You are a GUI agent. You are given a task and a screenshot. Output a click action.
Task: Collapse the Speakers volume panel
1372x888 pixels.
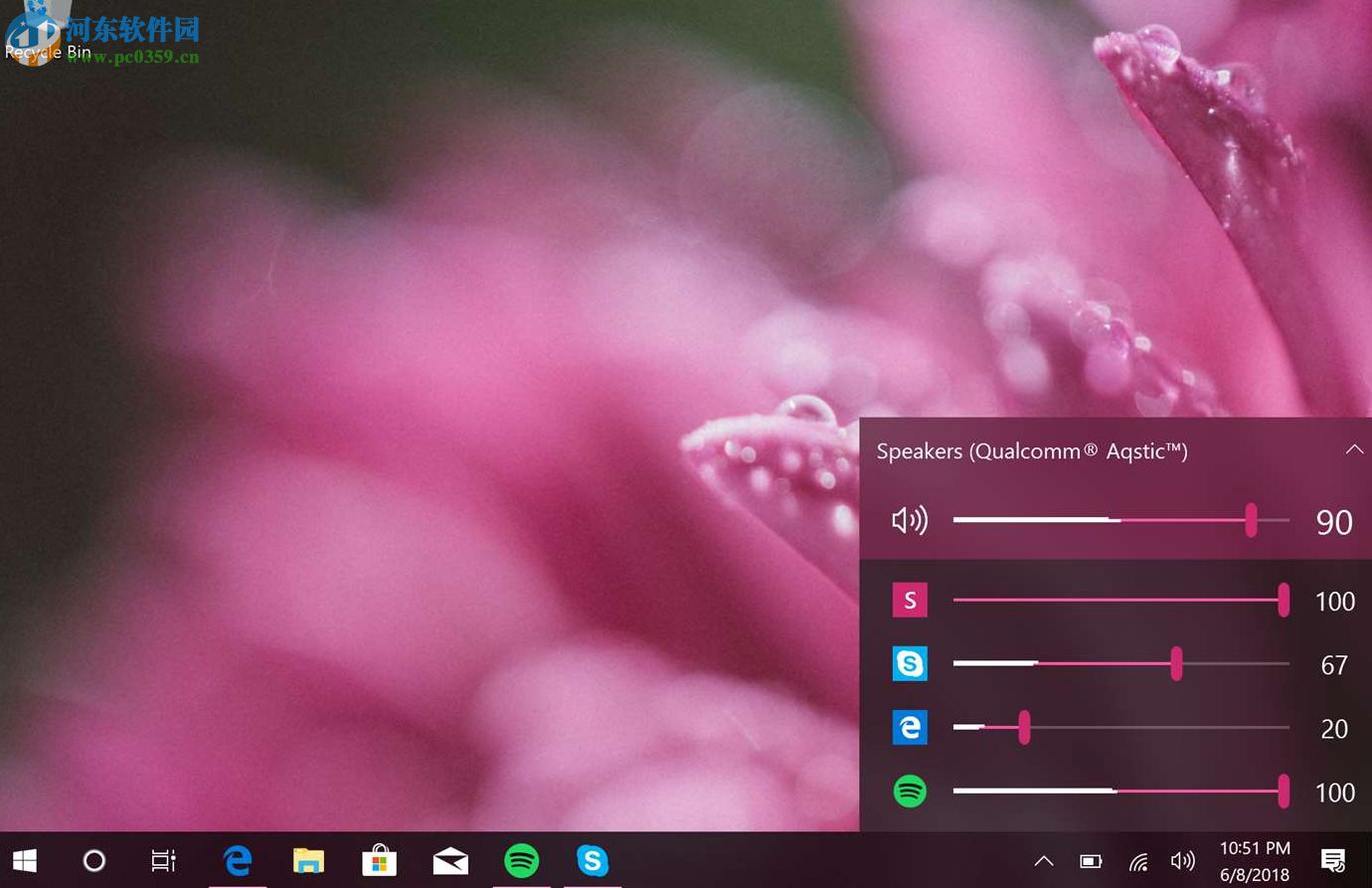pos(1354,448)
